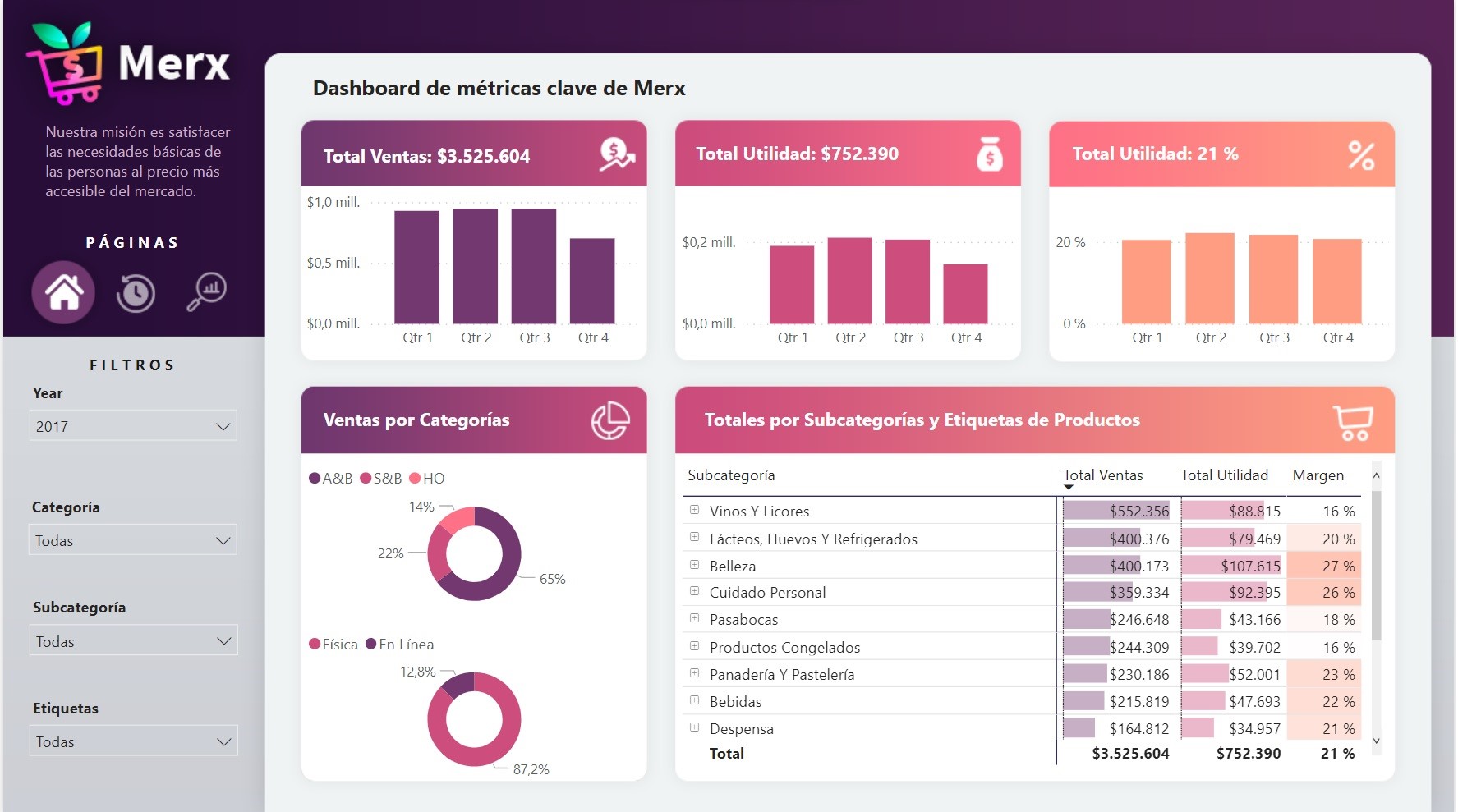The height and width of the screenshot is (812, 1458).
Task: Sort table by Margen column header
Action: [x=1318, y=475]
